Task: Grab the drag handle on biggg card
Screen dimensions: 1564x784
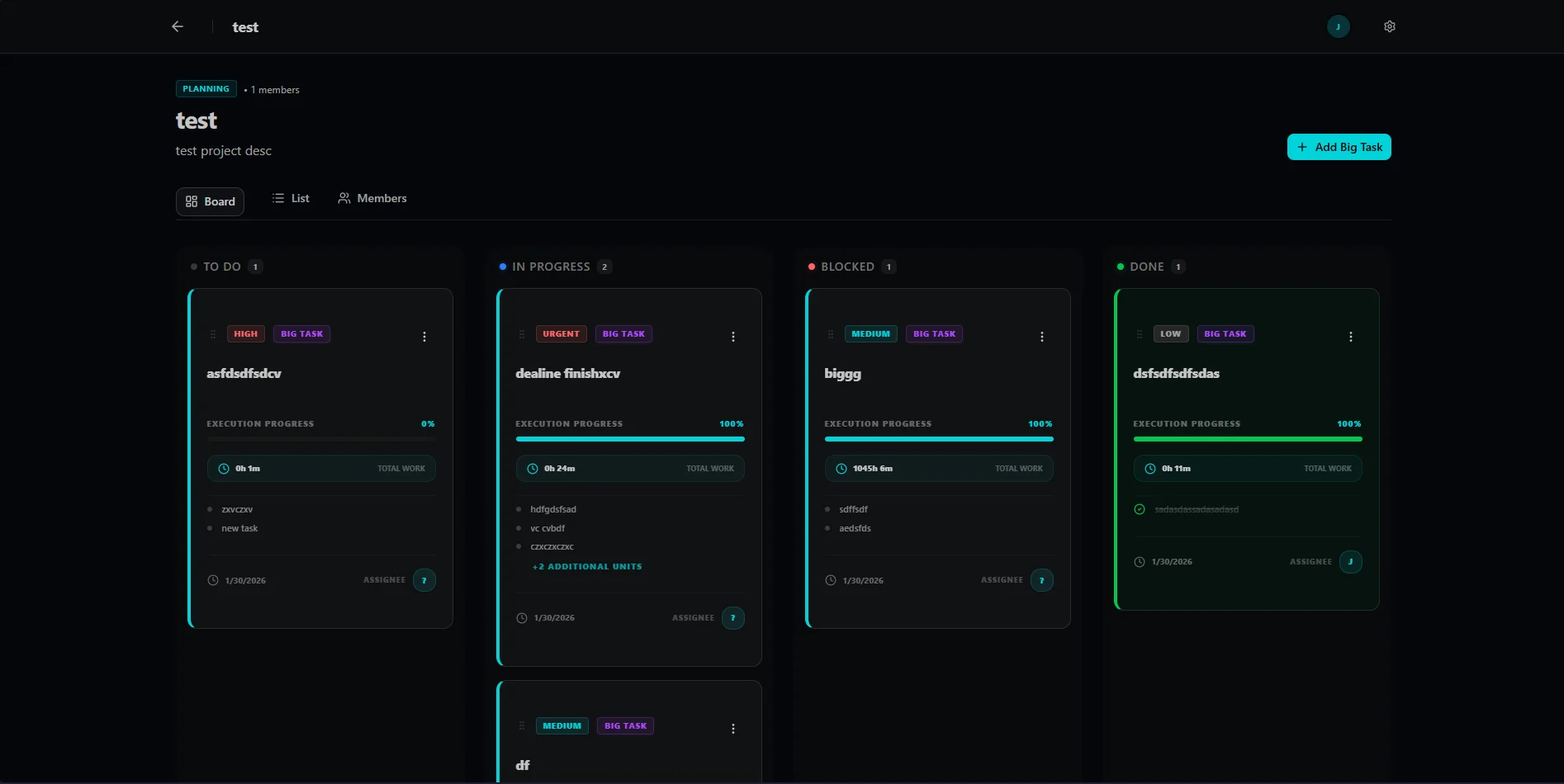Action: pyautogui.click(x=831, y=334)
